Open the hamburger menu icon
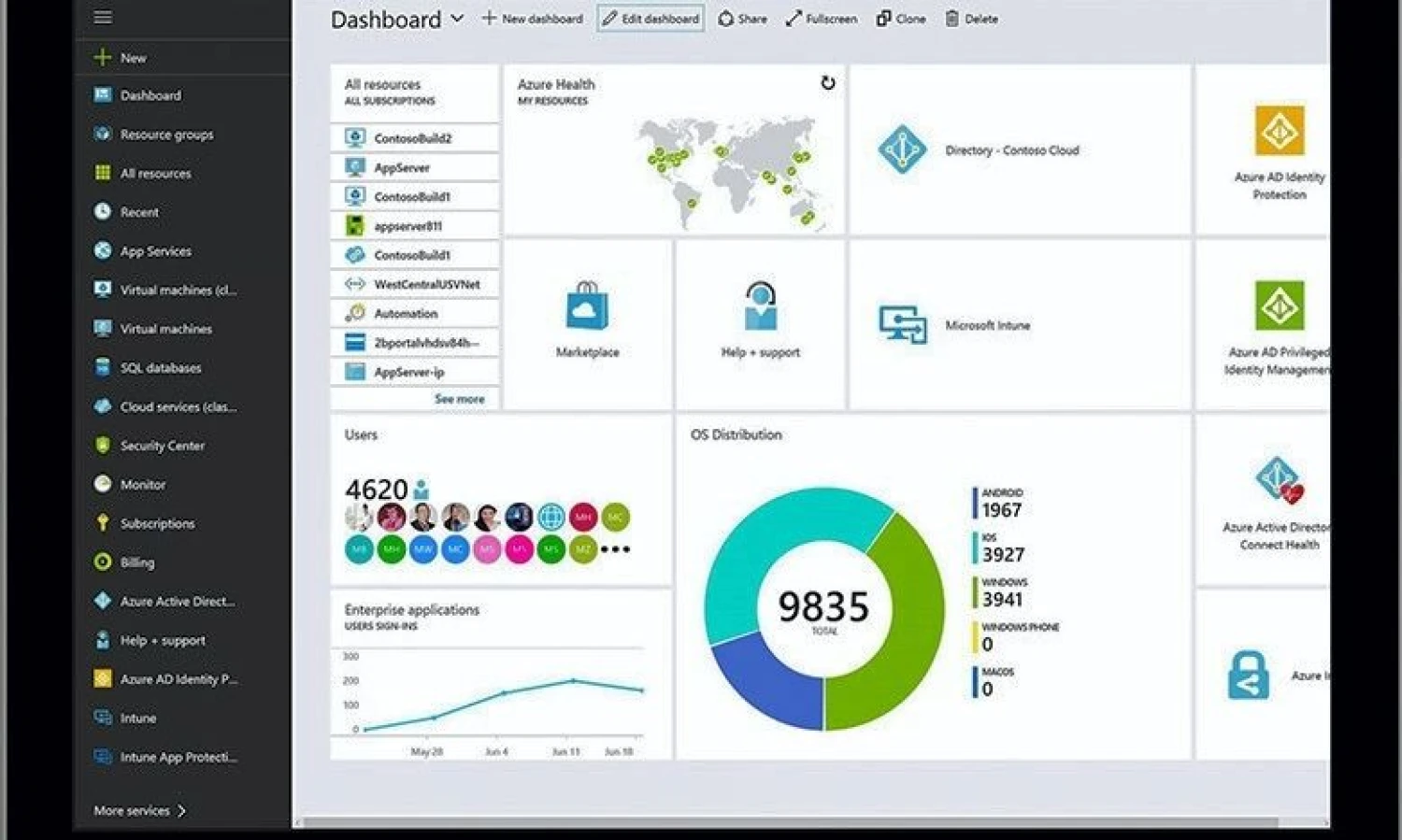1402x840 pixels. [103, 17]
